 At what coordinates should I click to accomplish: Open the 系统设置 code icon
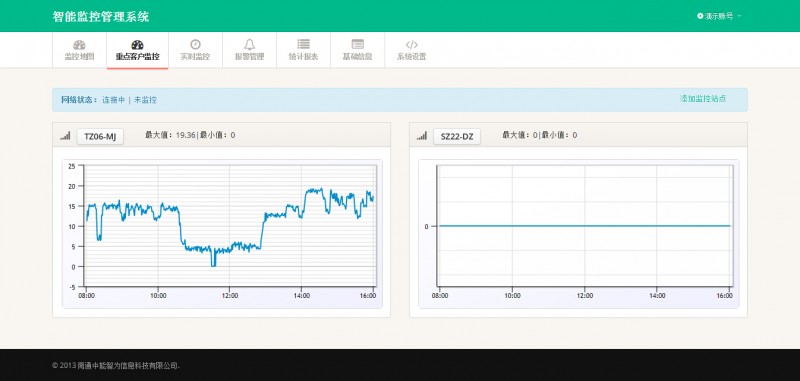pyautogui.click(x=412, y=44)
